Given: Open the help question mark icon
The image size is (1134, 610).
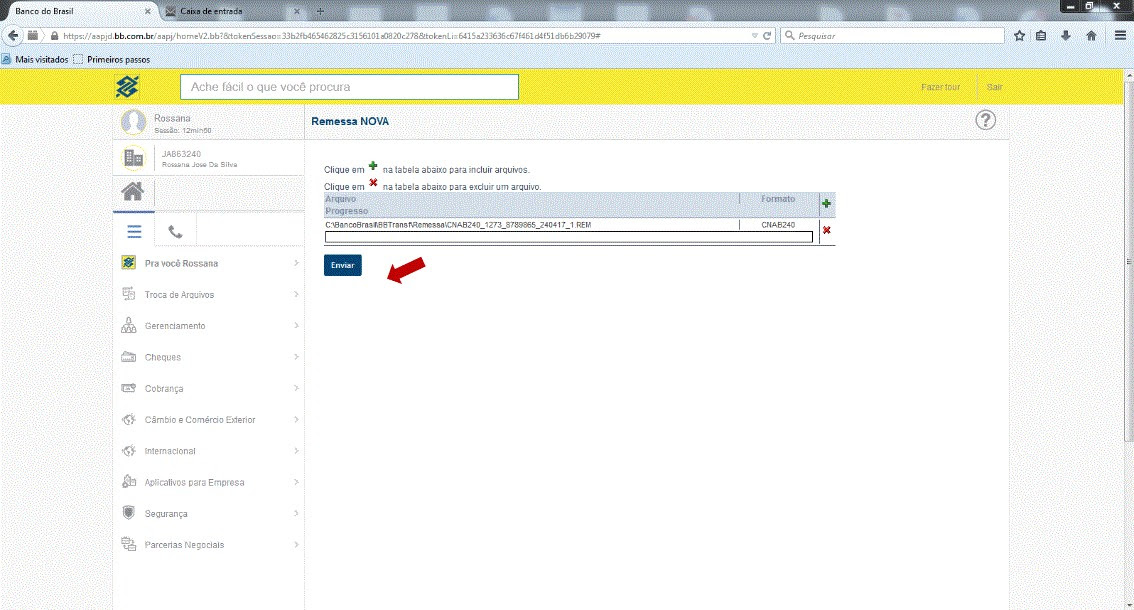Looking at the screenshot, I should (x=985, y=120).
